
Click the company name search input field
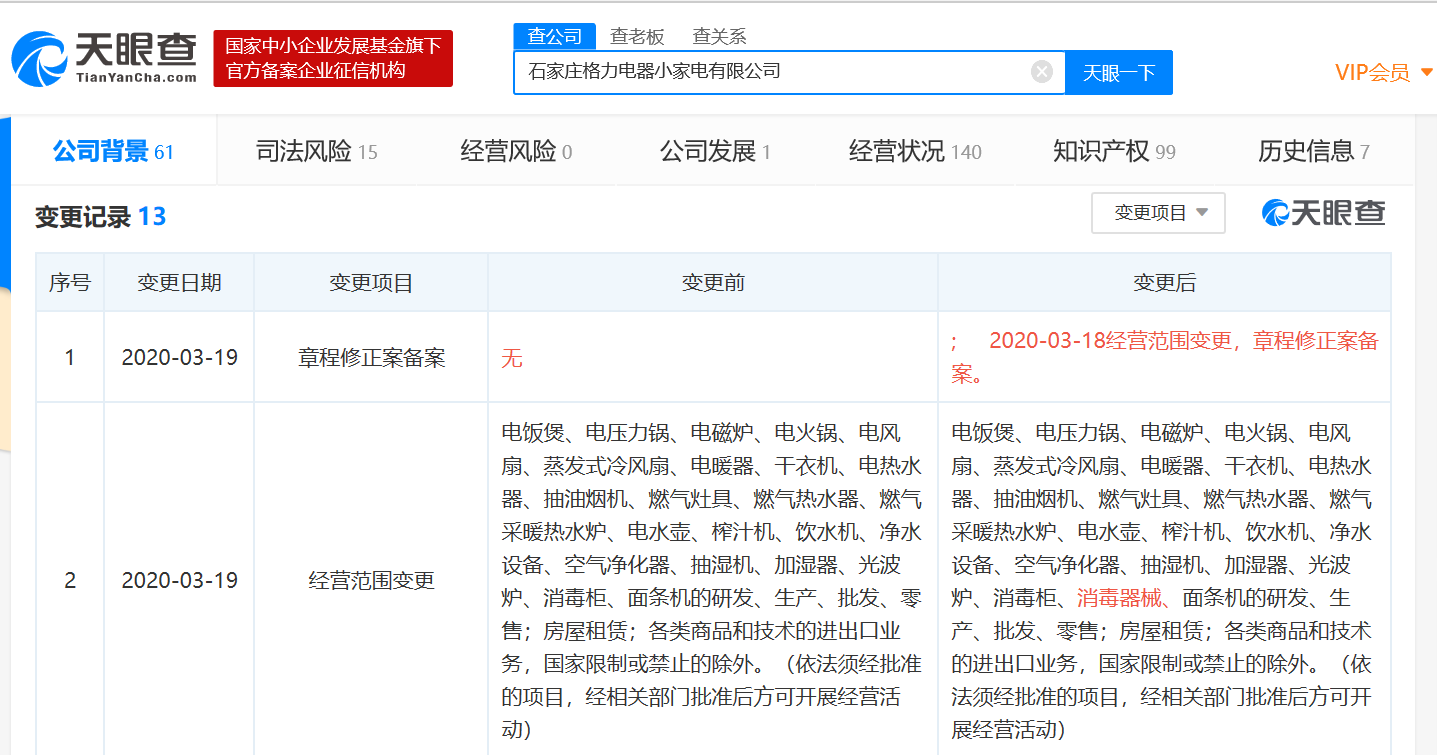pyautogui.click(x=770, y=72)
